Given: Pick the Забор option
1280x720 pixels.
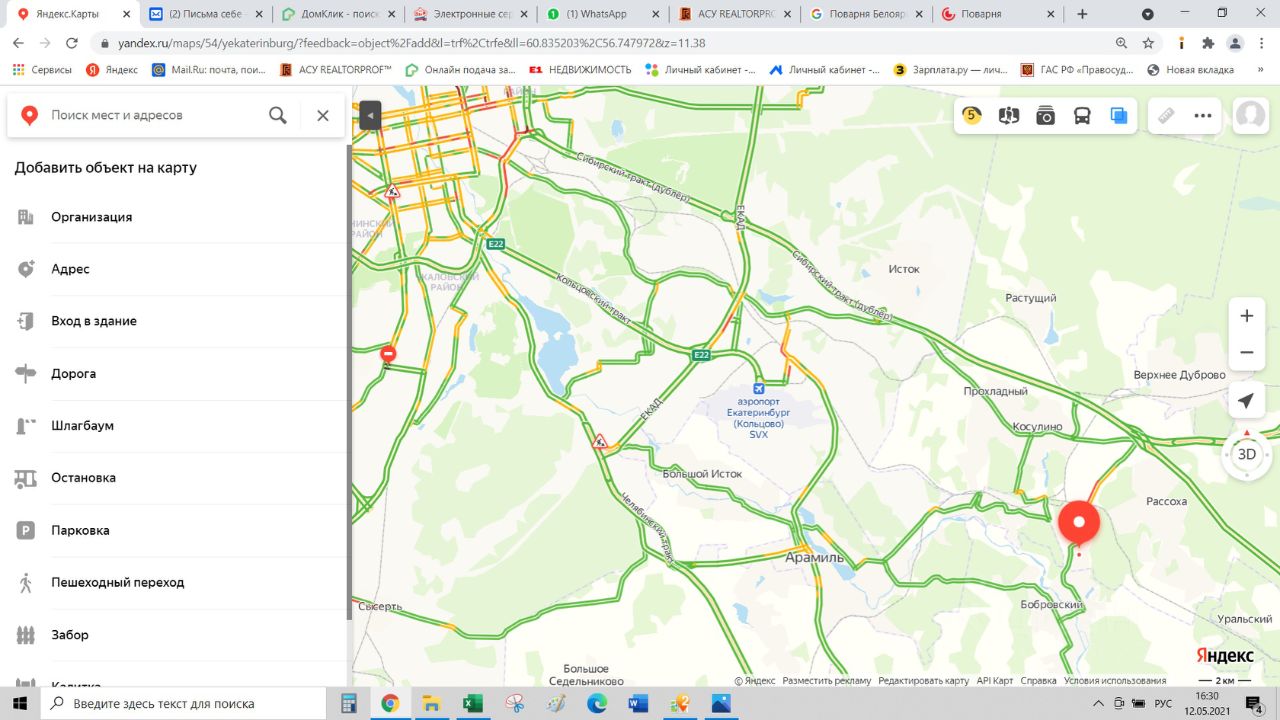Looking at the screenshot, I should (176, 635).
